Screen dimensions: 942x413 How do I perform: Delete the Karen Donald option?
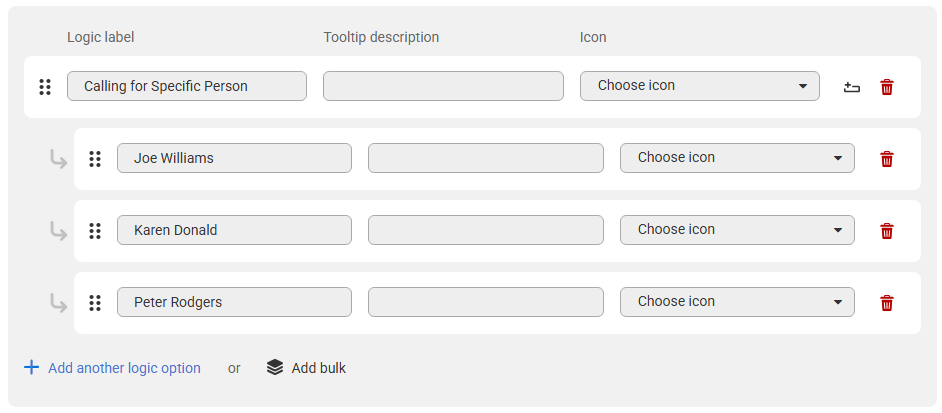point(886,231)
